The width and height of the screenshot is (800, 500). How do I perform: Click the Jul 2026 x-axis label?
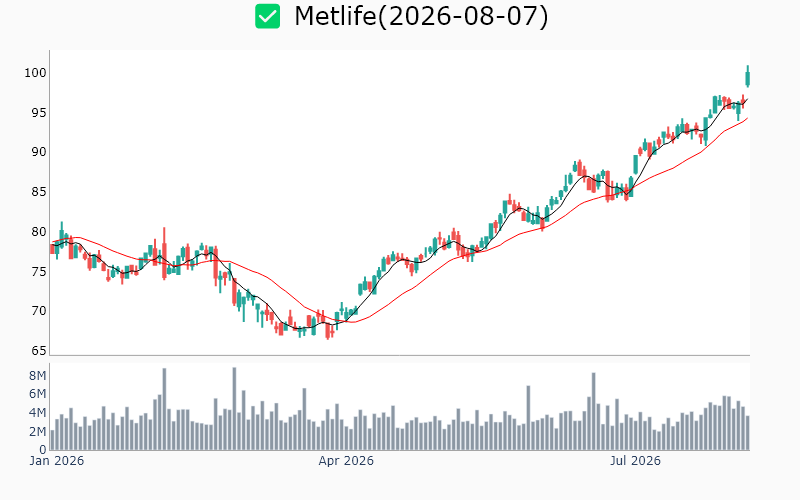(x=635, y=461)
